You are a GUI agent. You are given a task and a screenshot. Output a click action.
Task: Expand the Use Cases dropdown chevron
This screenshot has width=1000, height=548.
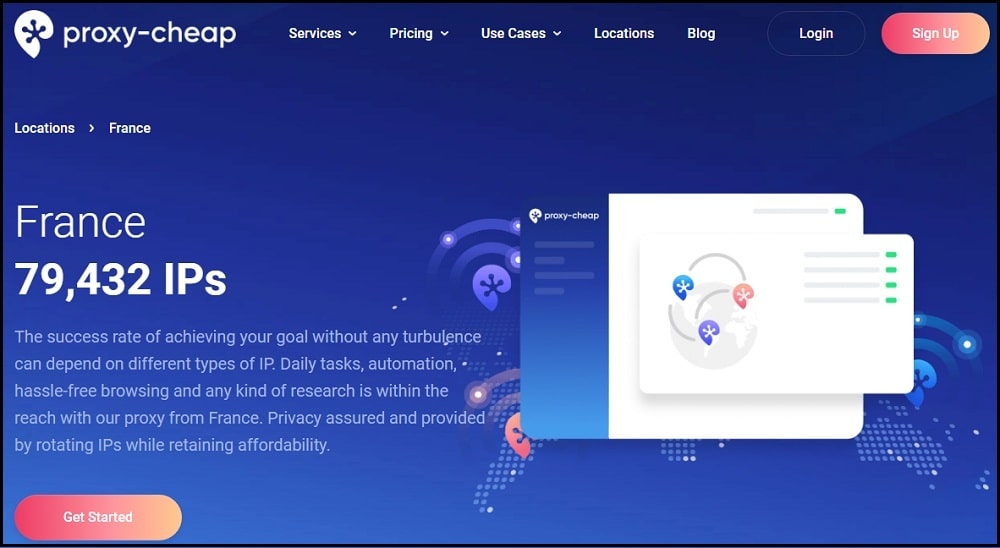pyautogui.click(x=557, y=34)
